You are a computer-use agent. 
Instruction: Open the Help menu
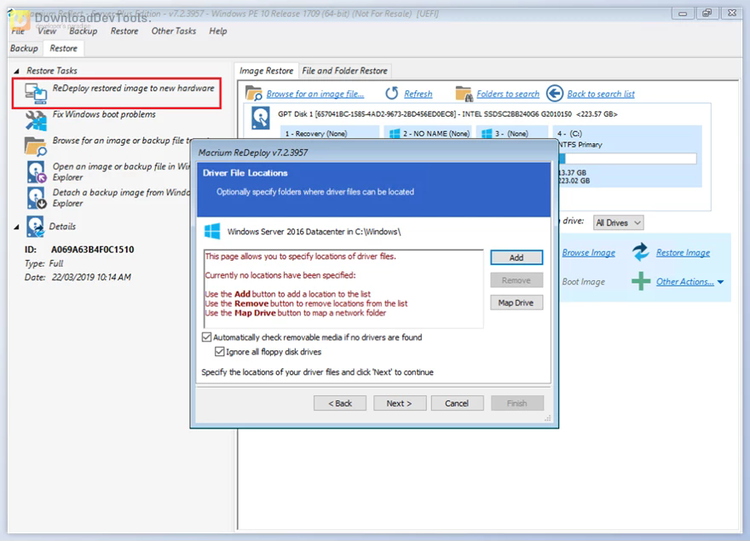(218, 31)
